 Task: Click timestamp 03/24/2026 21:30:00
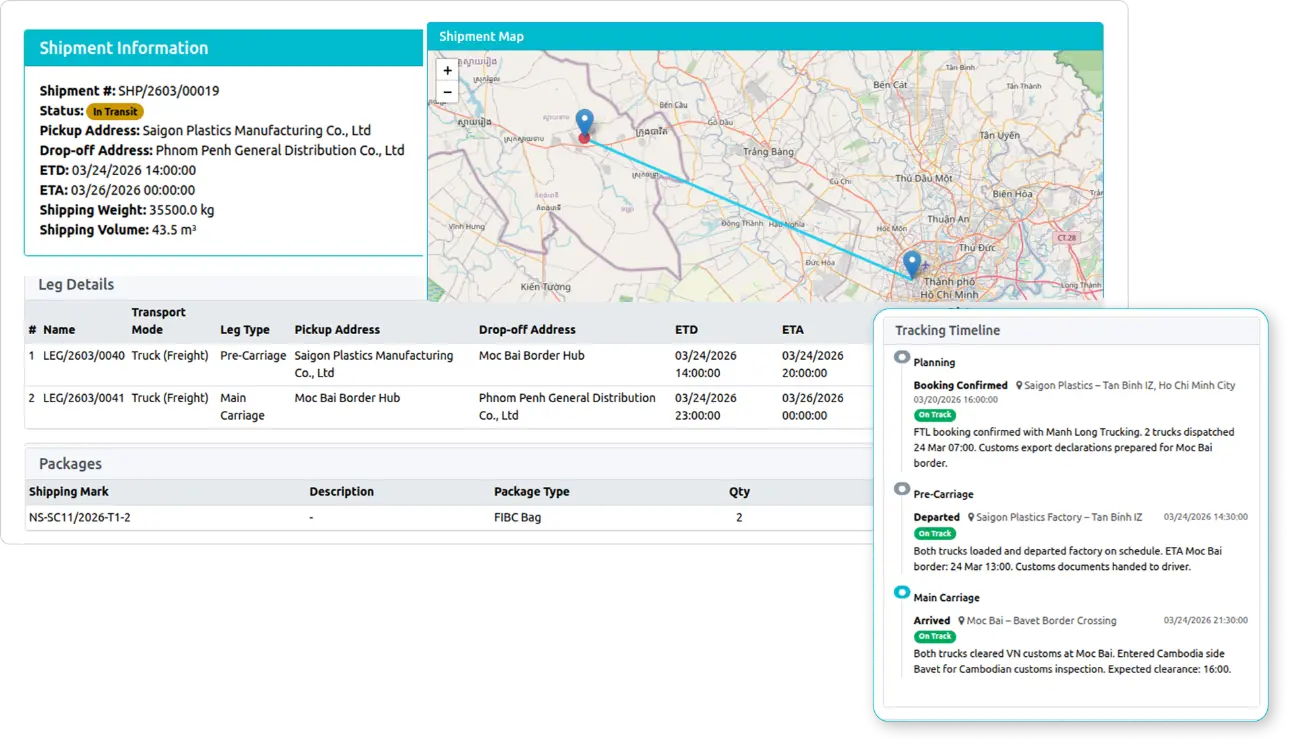pos(1206,620)
